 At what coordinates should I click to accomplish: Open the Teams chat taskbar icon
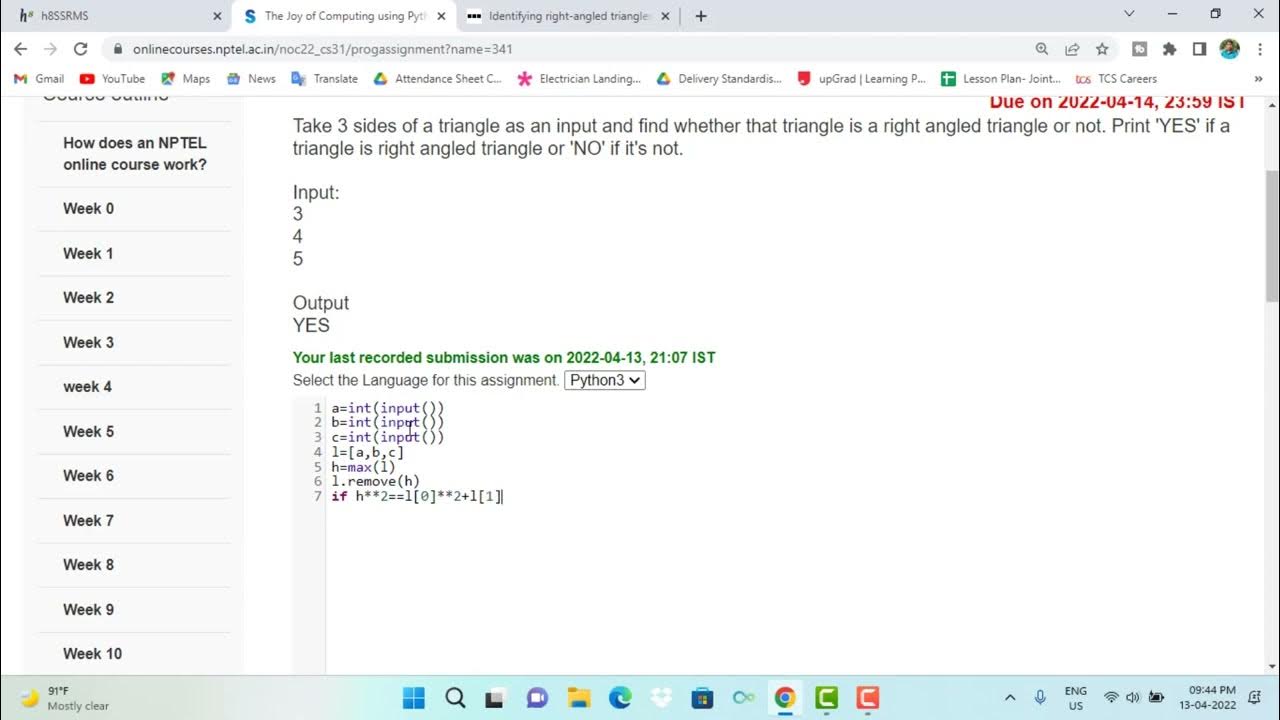[537, 698]
